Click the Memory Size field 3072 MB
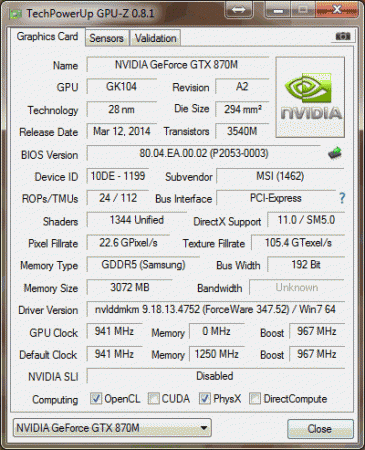365x450 pixels. (130, 287)
